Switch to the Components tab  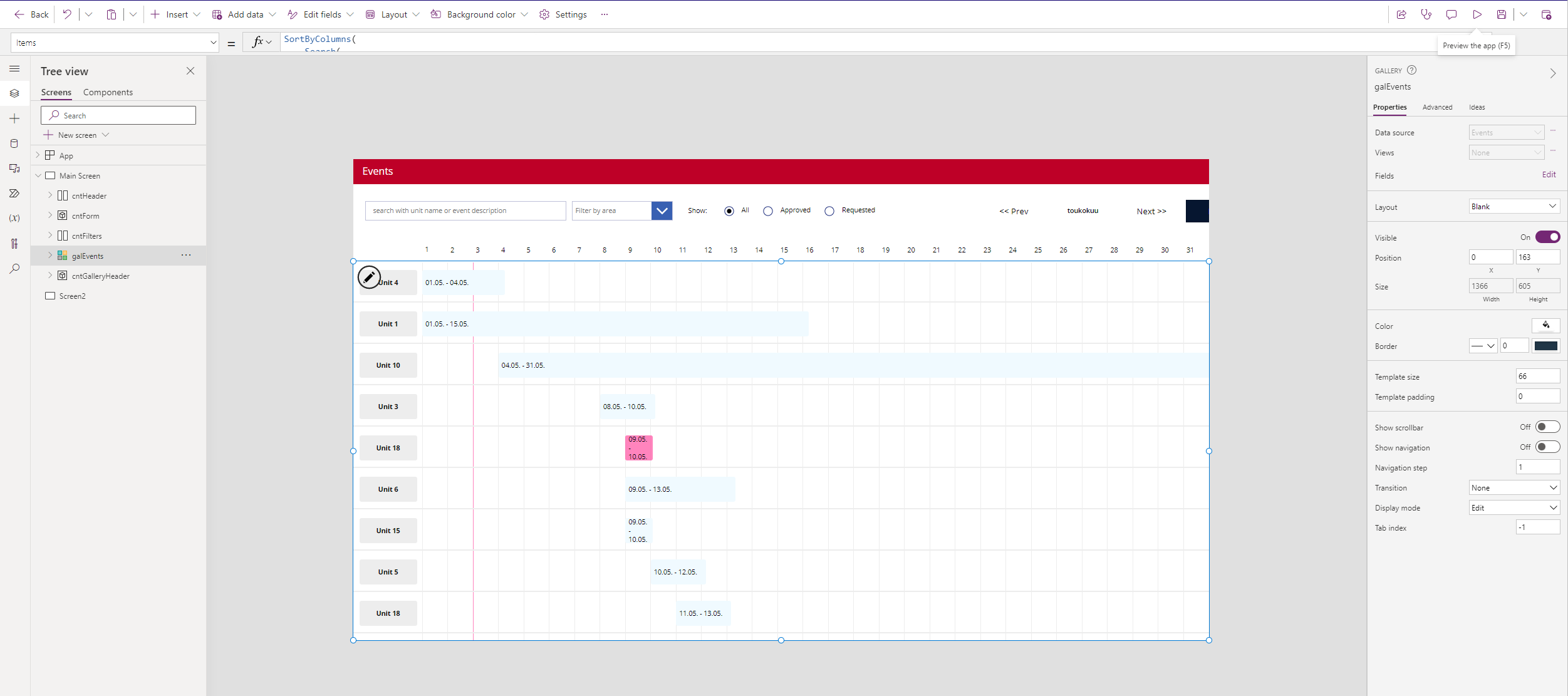click(108, 92)
